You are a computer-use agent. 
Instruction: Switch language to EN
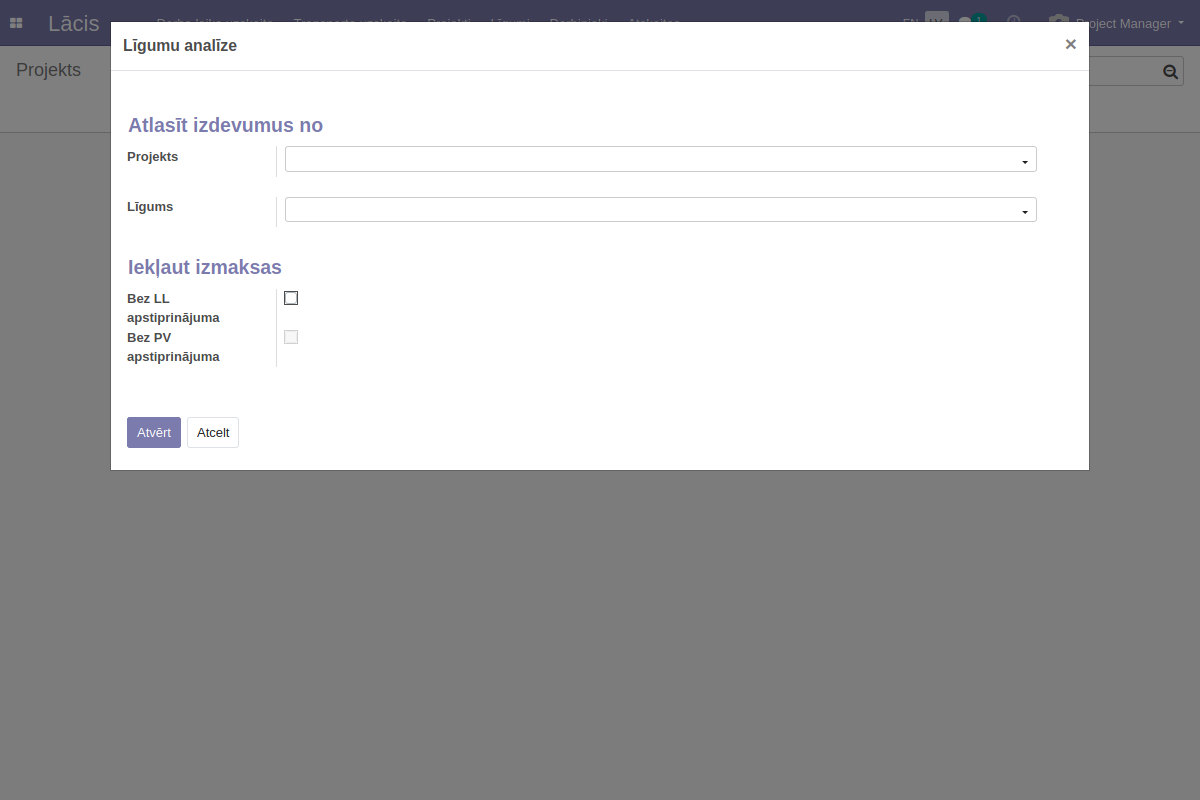[x=910, y=21]
